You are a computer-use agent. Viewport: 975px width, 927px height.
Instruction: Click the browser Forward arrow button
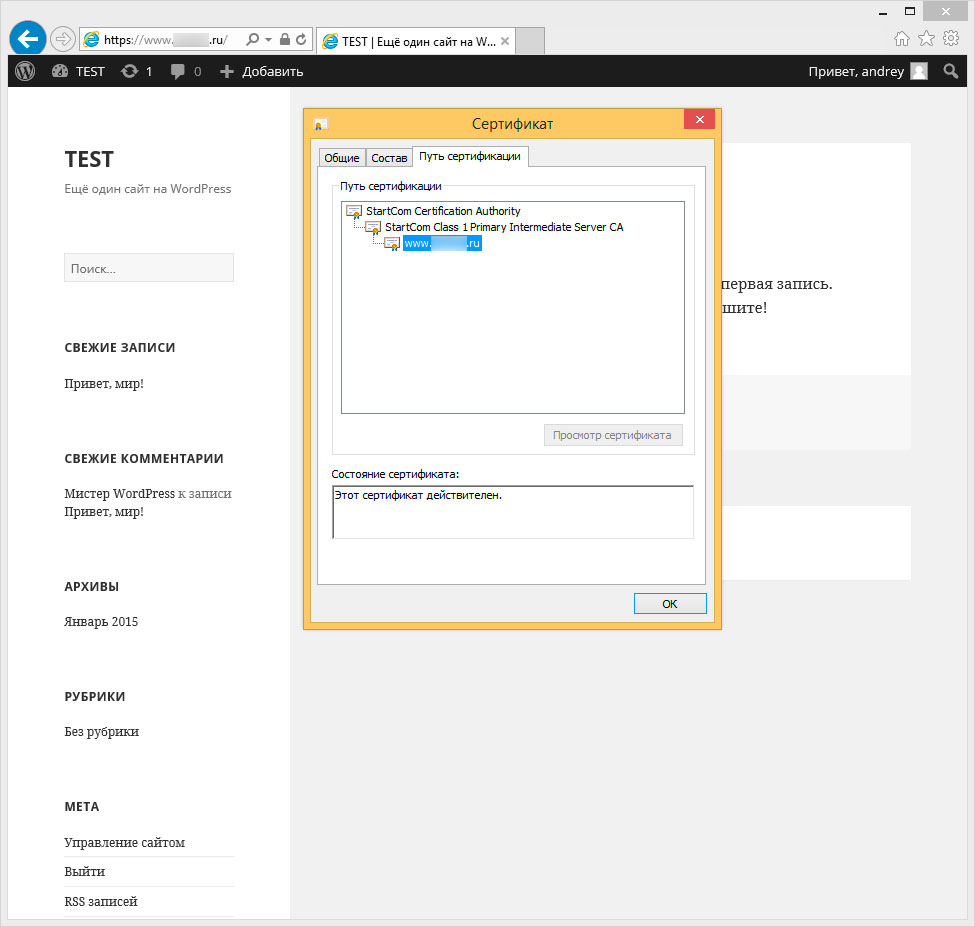(x=62, y=39)
